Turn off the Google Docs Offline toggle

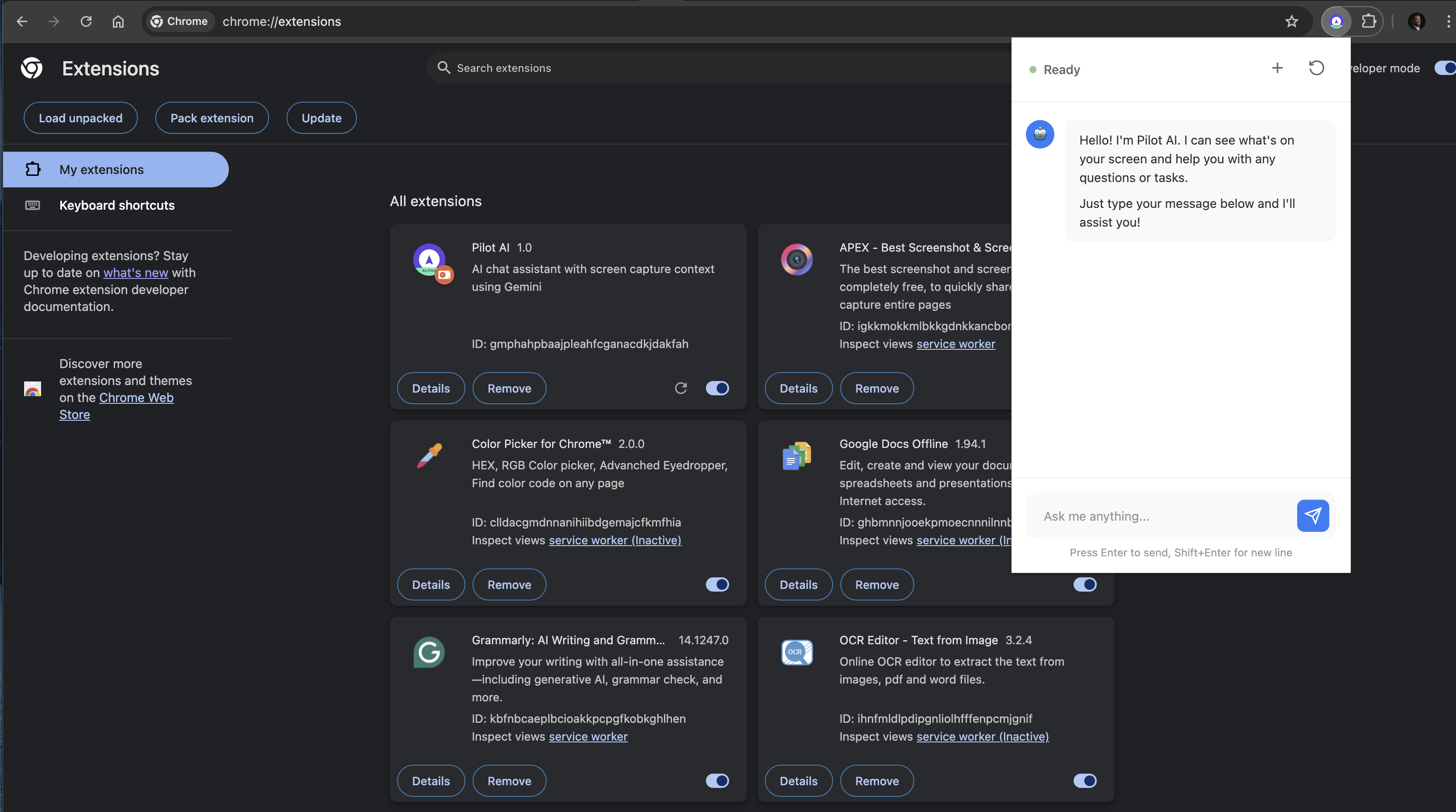pos(1085,584)
